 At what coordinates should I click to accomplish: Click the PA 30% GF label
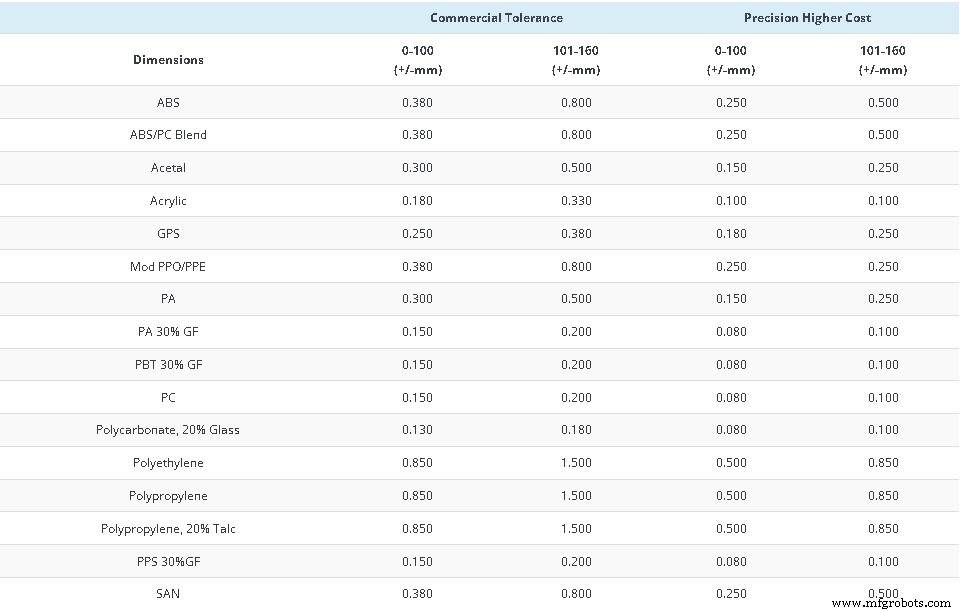(168, 332)
